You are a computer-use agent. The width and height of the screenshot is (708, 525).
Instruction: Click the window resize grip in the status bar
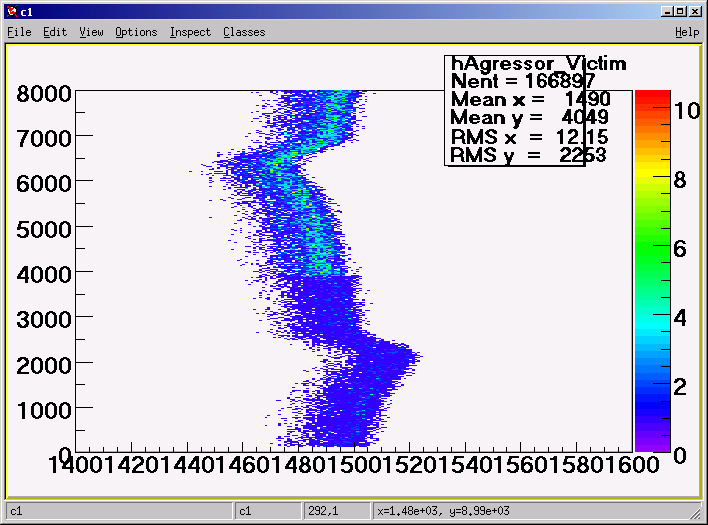pyautogui.click(x=694, y=512)
